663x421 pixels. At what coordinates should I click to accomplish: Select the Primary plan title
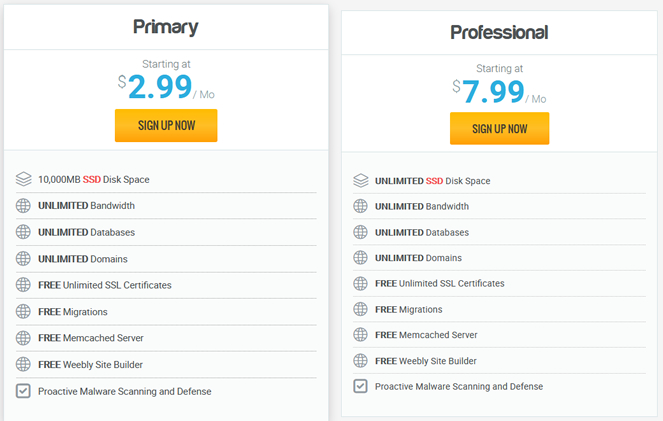click(x=166, y=27)
